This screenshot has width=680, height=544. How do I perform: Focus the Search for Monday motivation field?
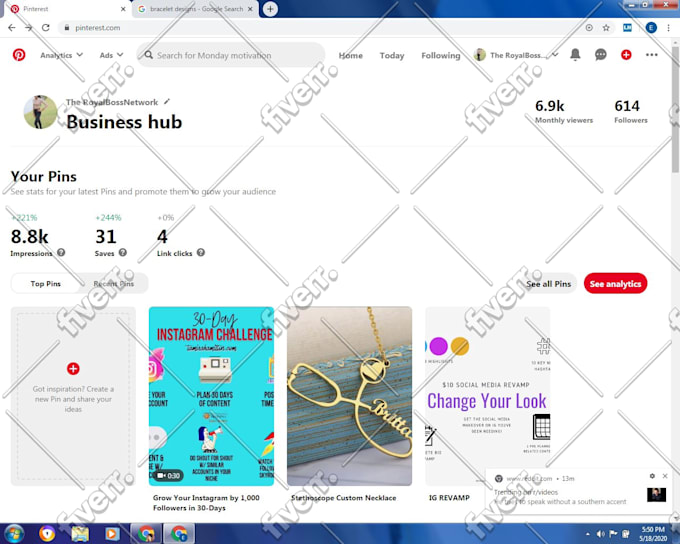pos(231,55)
